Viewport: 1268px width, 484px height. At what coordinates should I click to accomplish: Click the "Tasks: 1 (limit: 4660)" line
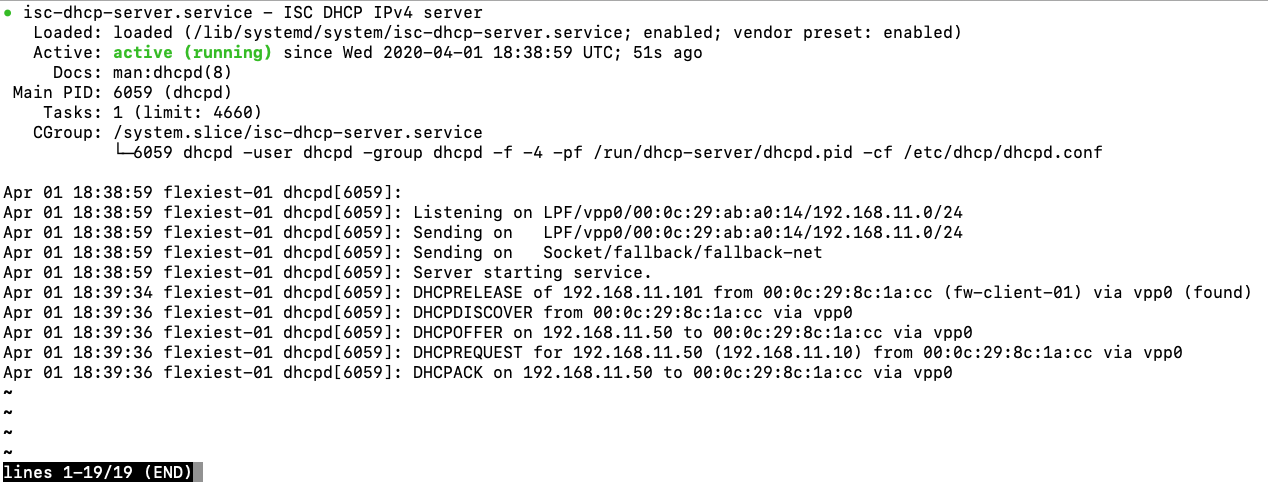pos(152,112)
